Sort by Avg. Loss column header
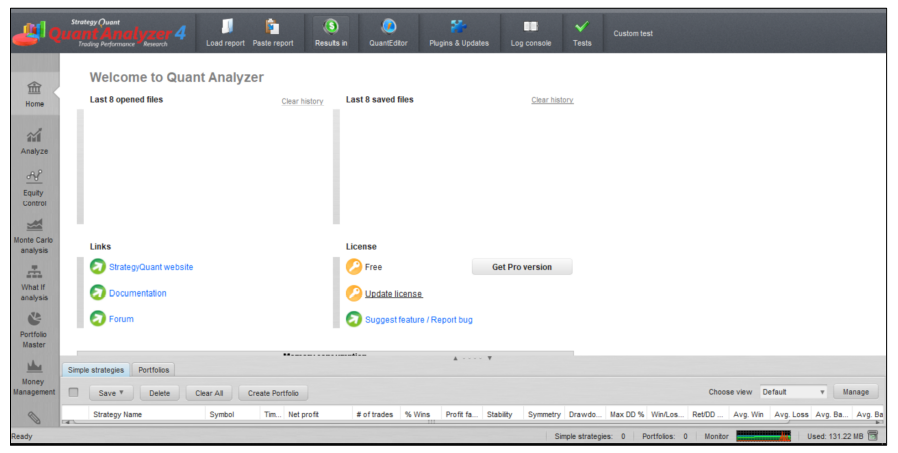The height and width of the screenshot is (453, 898). 791,414
